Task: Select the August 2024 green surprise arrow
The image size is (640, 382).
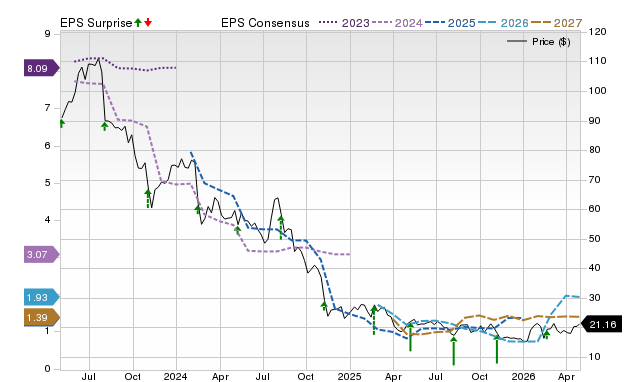Action: pos(281,227)
